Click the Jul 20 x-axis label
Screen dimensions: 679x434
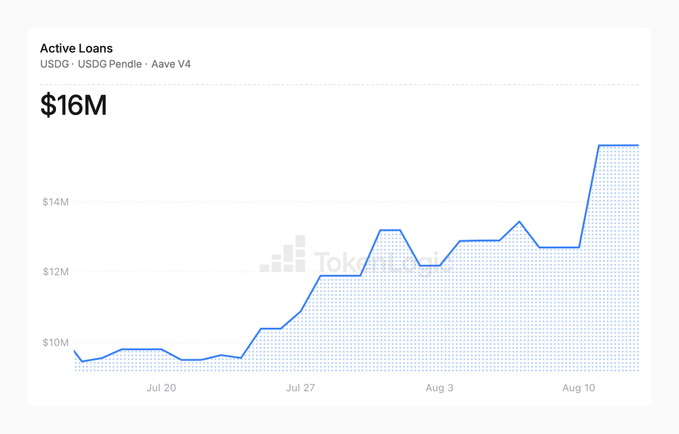point(161,388)
